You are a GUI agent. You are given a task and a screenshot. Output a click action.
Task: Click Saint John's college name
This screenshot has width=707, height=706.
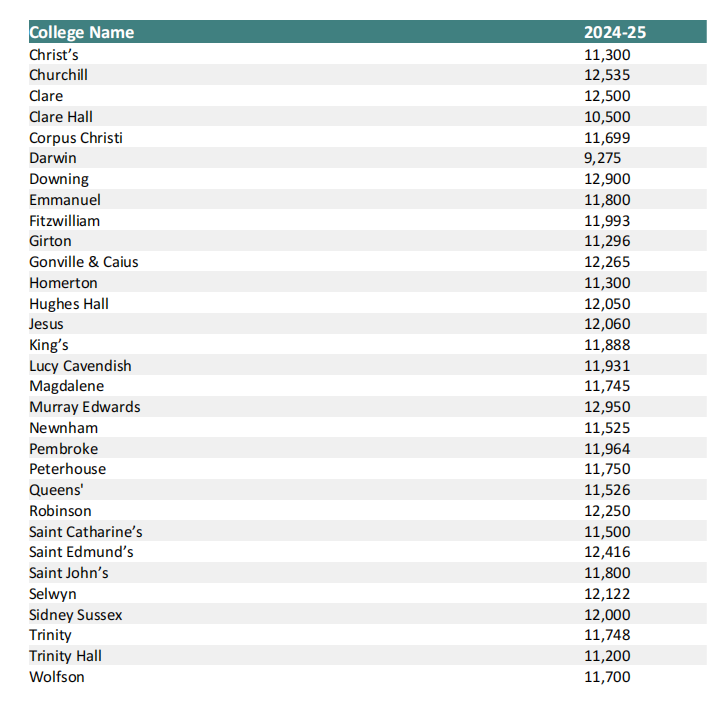click(69, 573)
